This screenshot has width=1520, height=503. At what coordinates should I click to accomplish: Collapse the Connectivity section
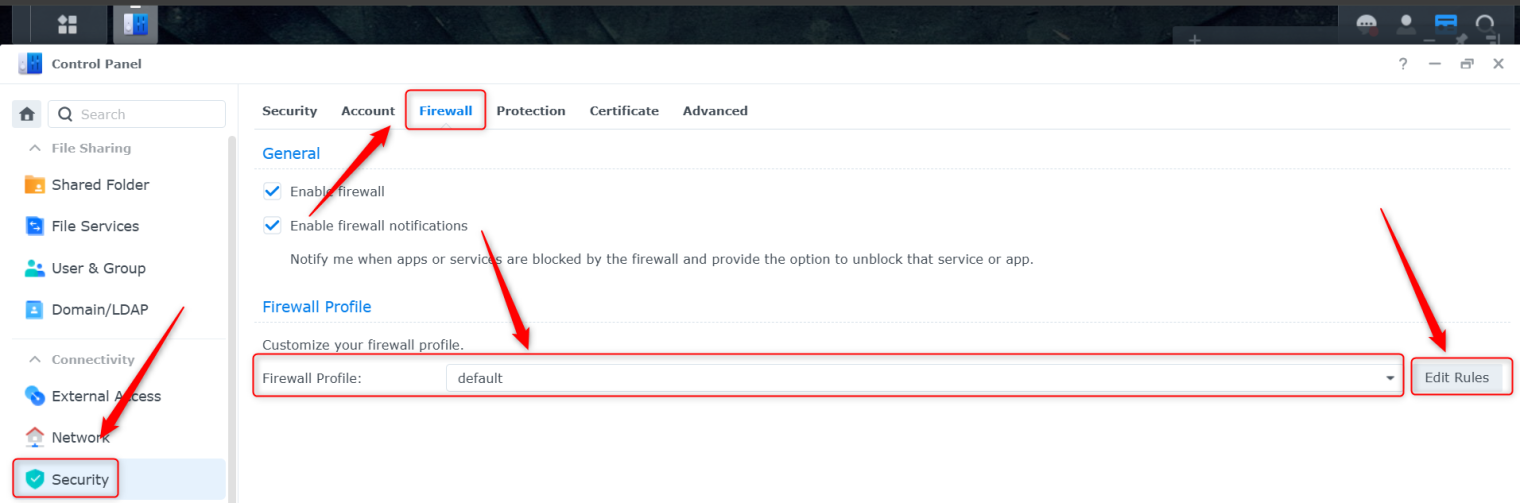[35, 360]
